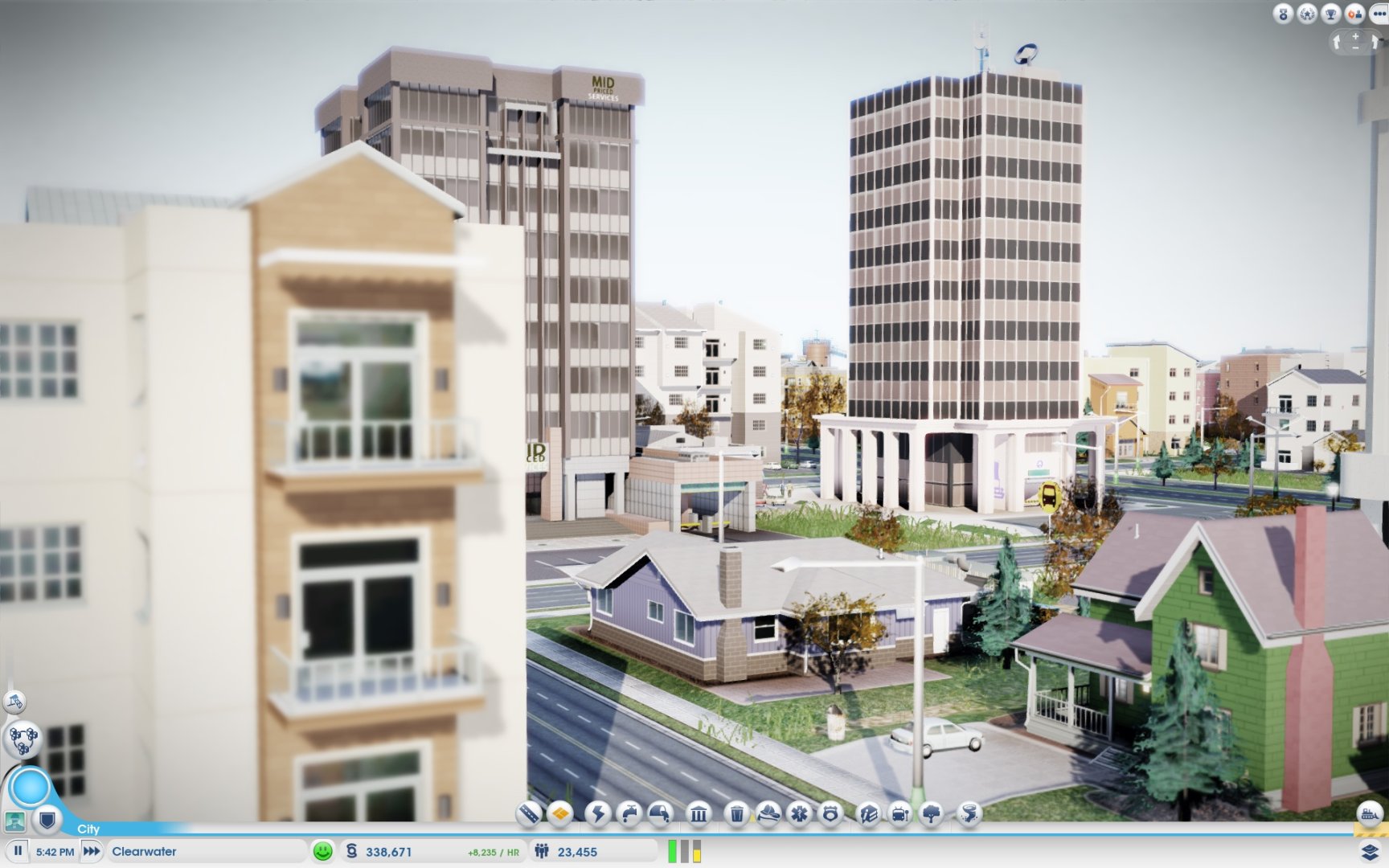The width and height of the screenshot is (1389, 868).
Task: Click the advisor portrait icon
Action: point(15,821)
